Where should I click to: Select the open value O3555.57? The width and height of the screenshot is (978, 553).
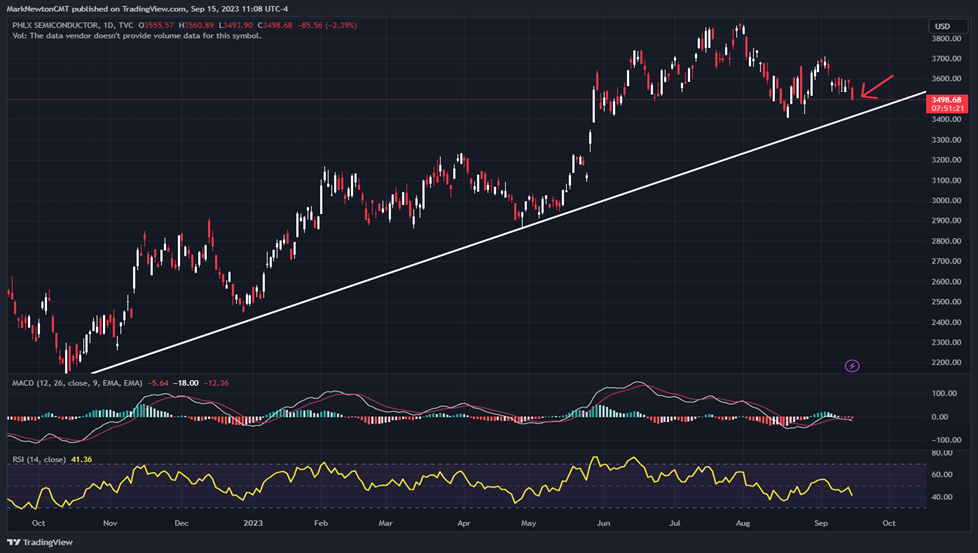tap(156, 26)
